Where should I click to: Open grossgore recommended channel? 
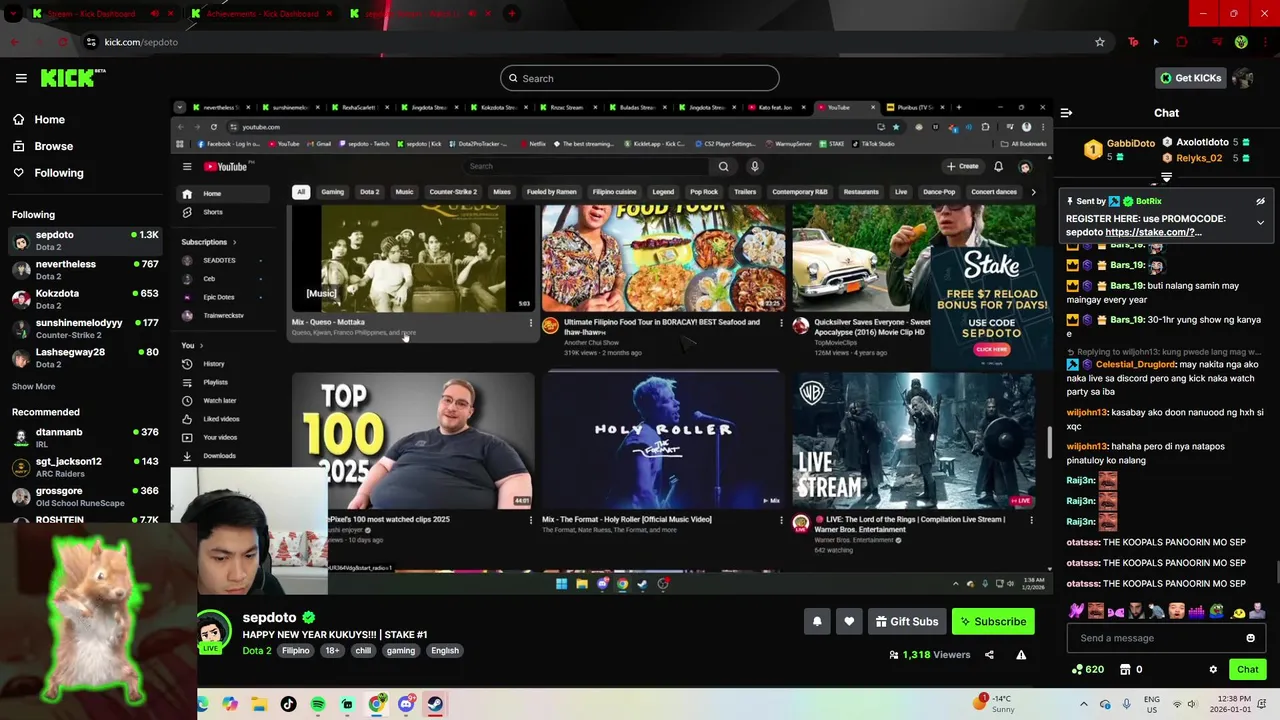point(84,497)
